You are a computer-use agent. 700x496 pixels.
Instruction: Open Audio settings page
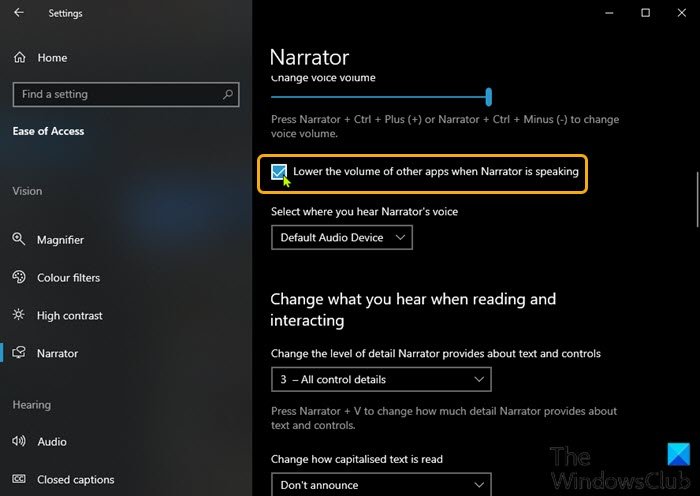coord(52,442)
